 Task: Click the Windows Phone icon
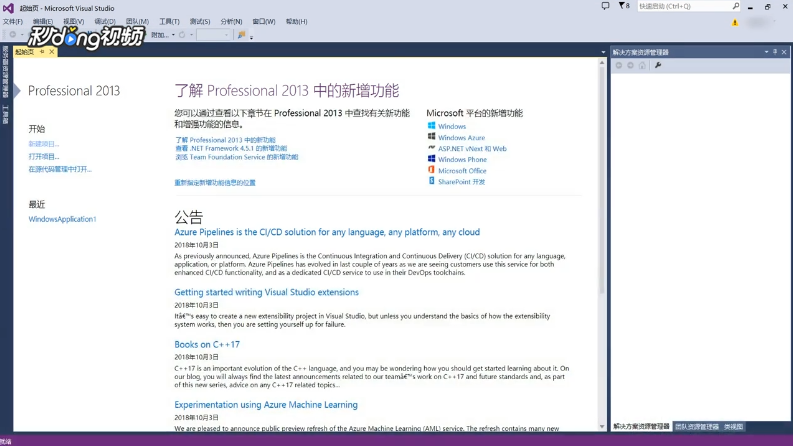click(x=431, y=159)
